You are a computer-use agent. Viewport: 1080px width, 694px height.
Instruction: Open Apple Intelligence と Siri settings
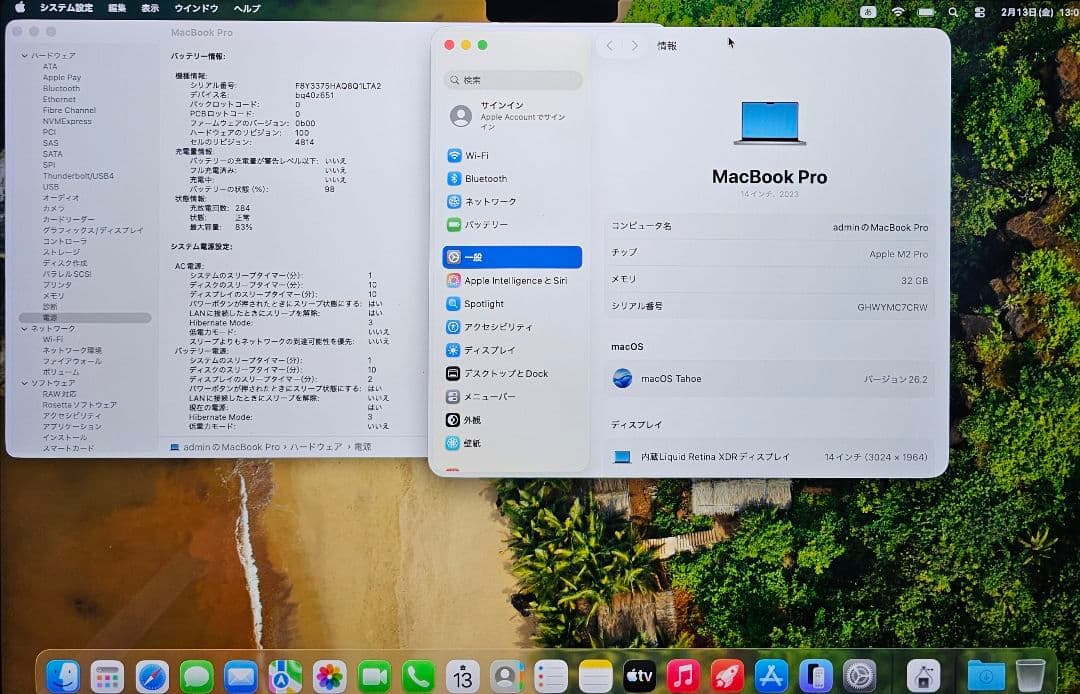click(512, 282)
